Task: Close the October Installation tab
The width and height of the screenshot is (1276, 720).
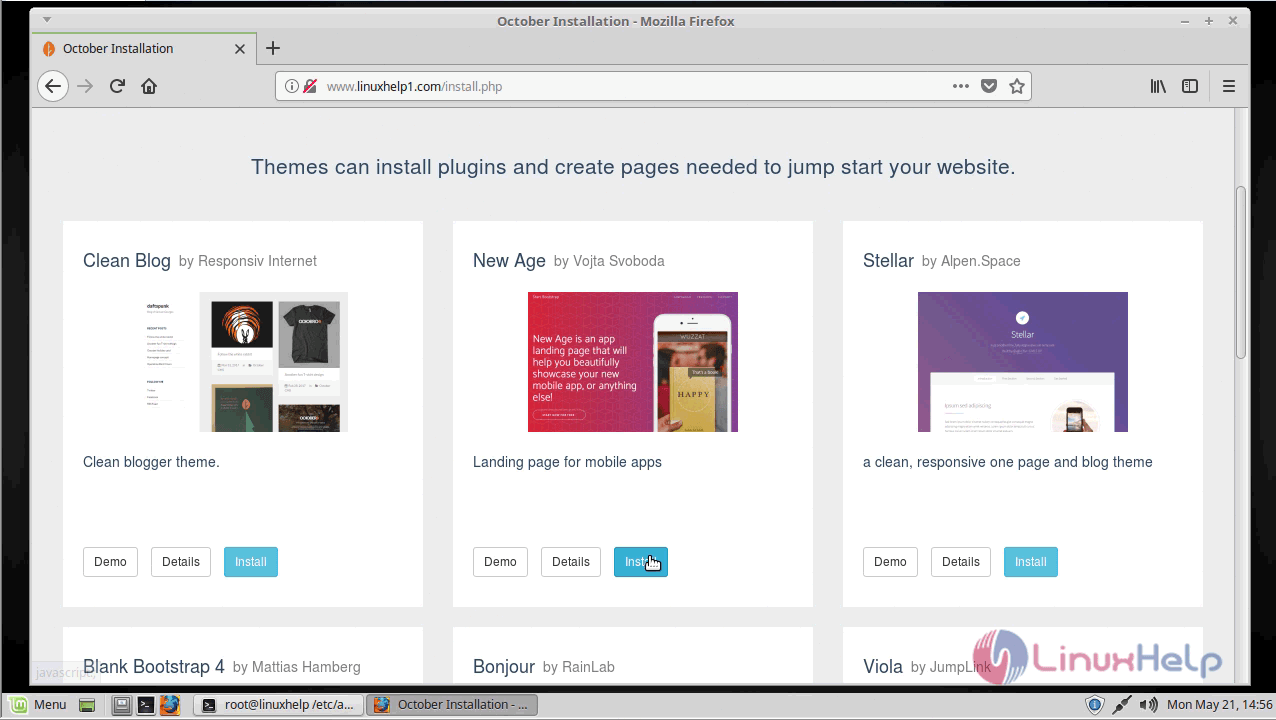Action: tap(240, 48)
